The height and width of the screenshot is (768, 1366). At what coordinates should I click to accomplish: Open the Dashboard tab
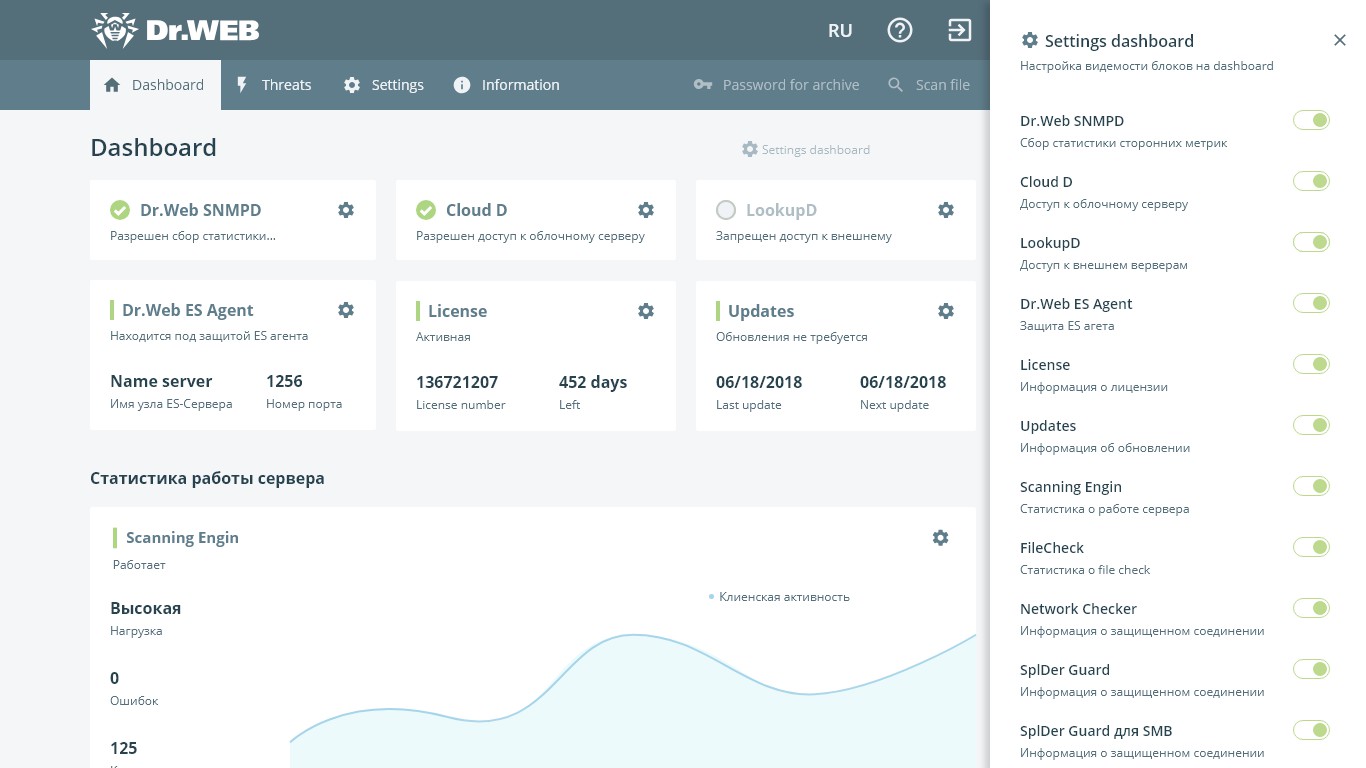tap(155, 85)
